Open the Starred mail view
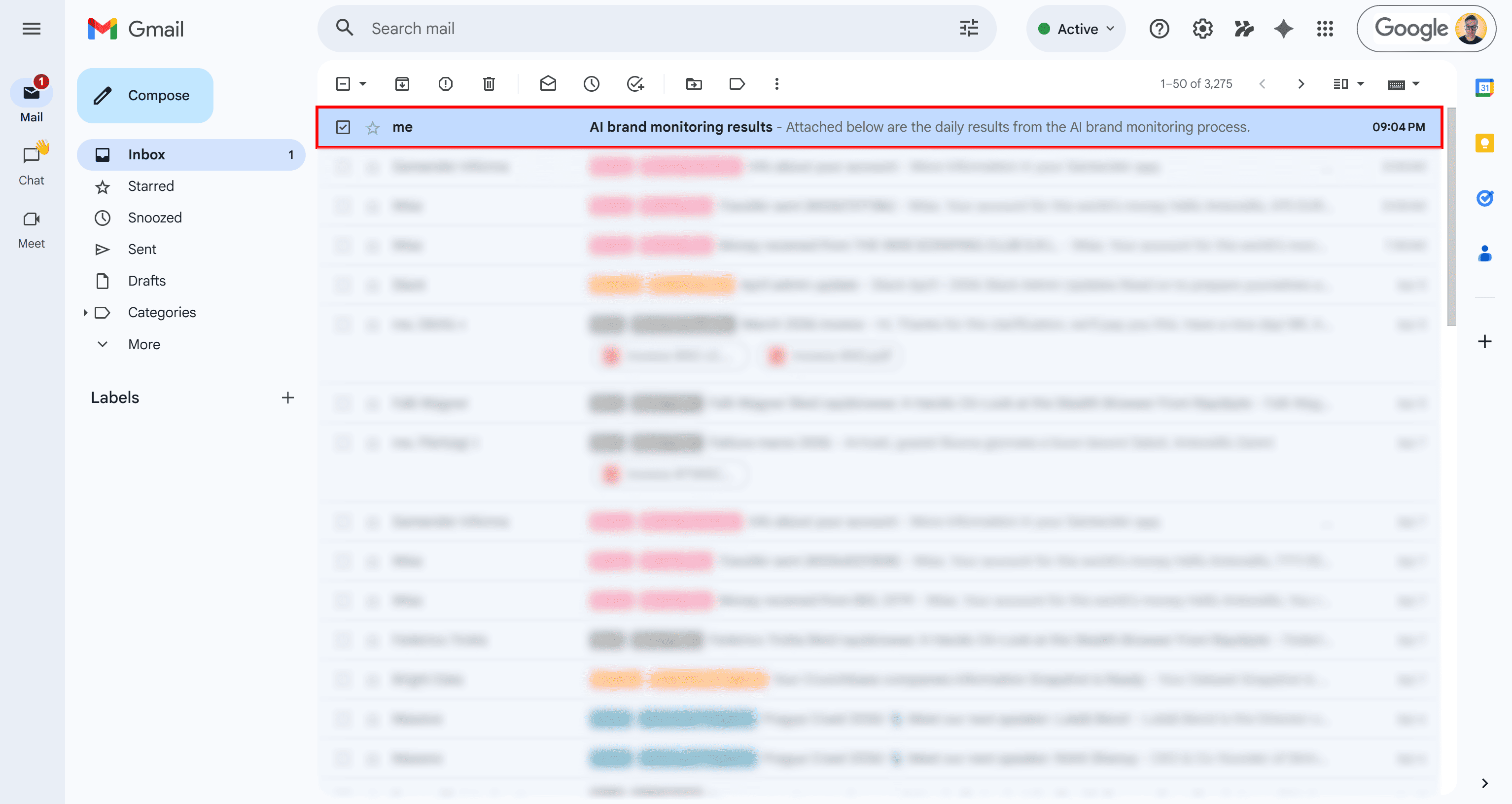Screen dimensions: 1512x804 click(x=151, y=186)
